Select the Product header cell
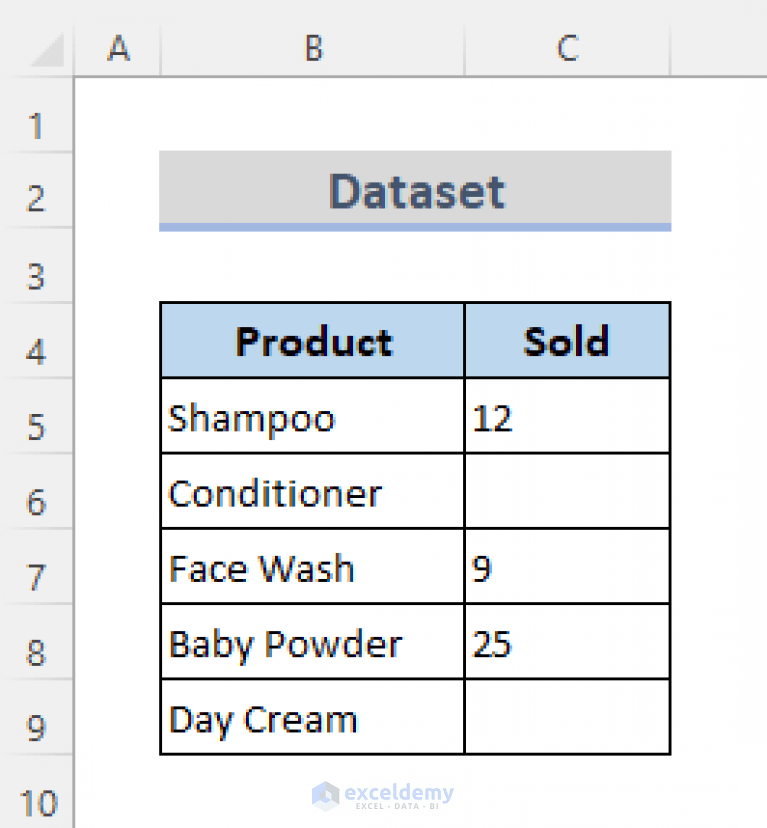Image resolution: width=767 pixels, height=828 pixels. coord(312,340)
